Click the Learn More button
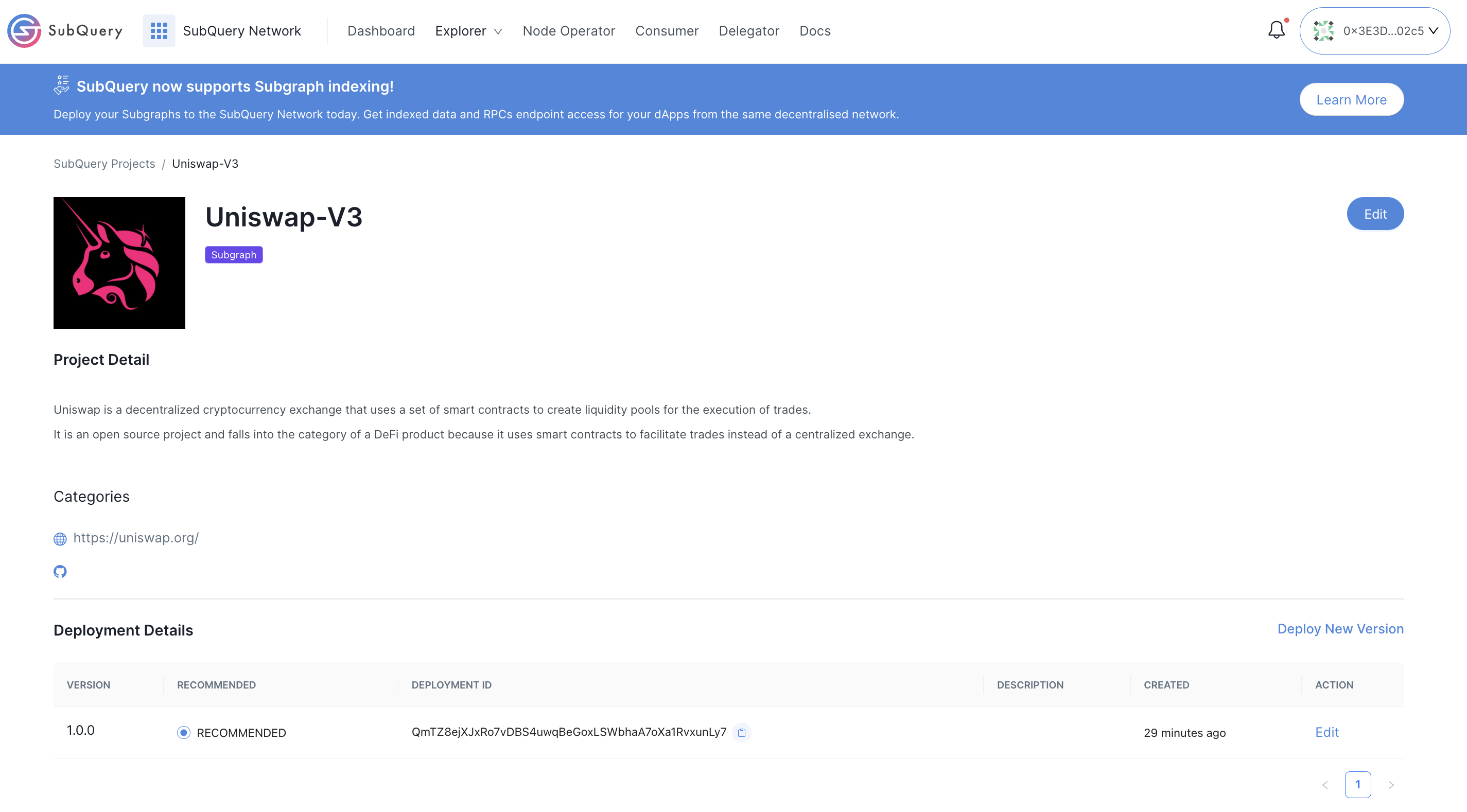 (x=1351, y=99)
